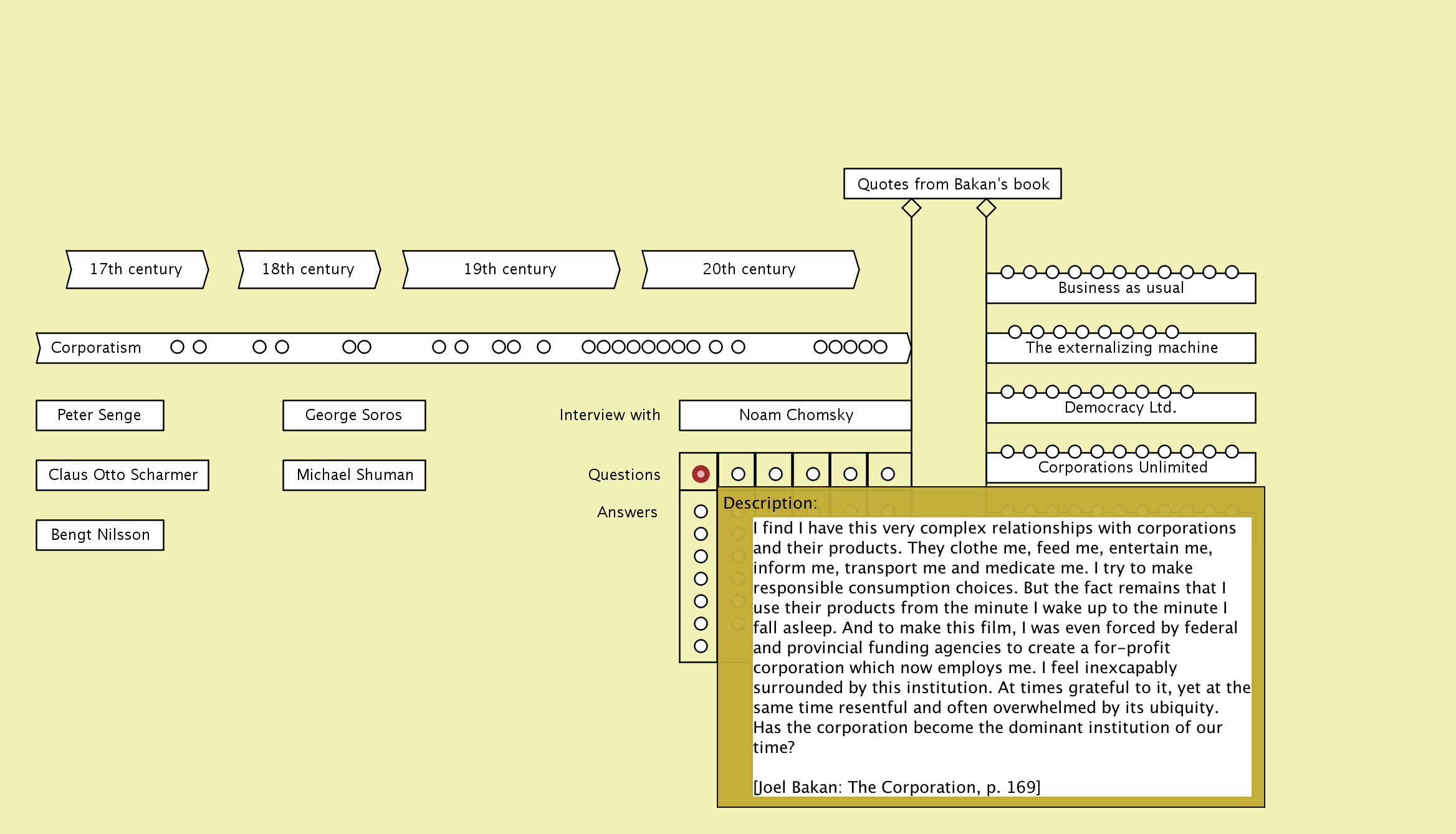Open Quotes from Bakan's book box

coord(952,184)
